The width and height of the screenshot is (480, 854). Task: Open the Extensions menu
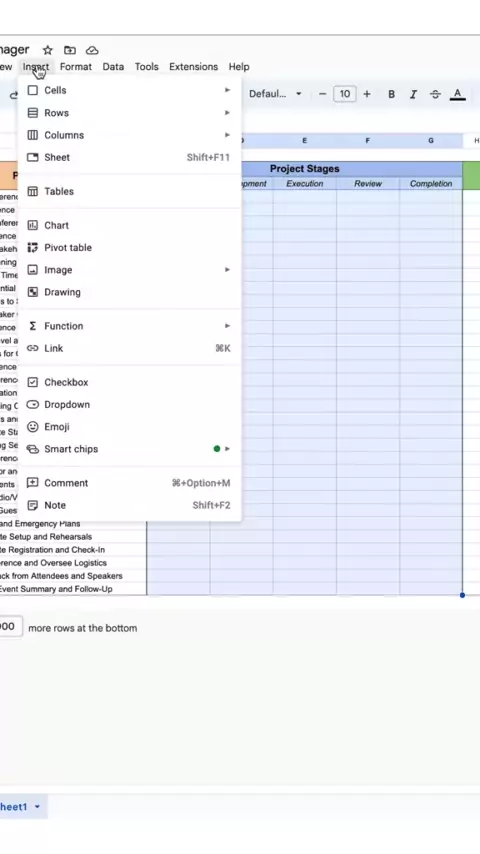click(193, 66)
